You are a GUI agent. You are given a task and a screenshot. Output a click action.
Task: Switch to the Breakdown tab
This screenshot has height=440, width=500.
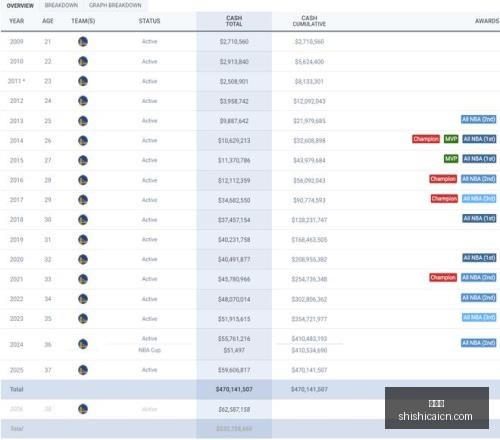tap(61, 5)
